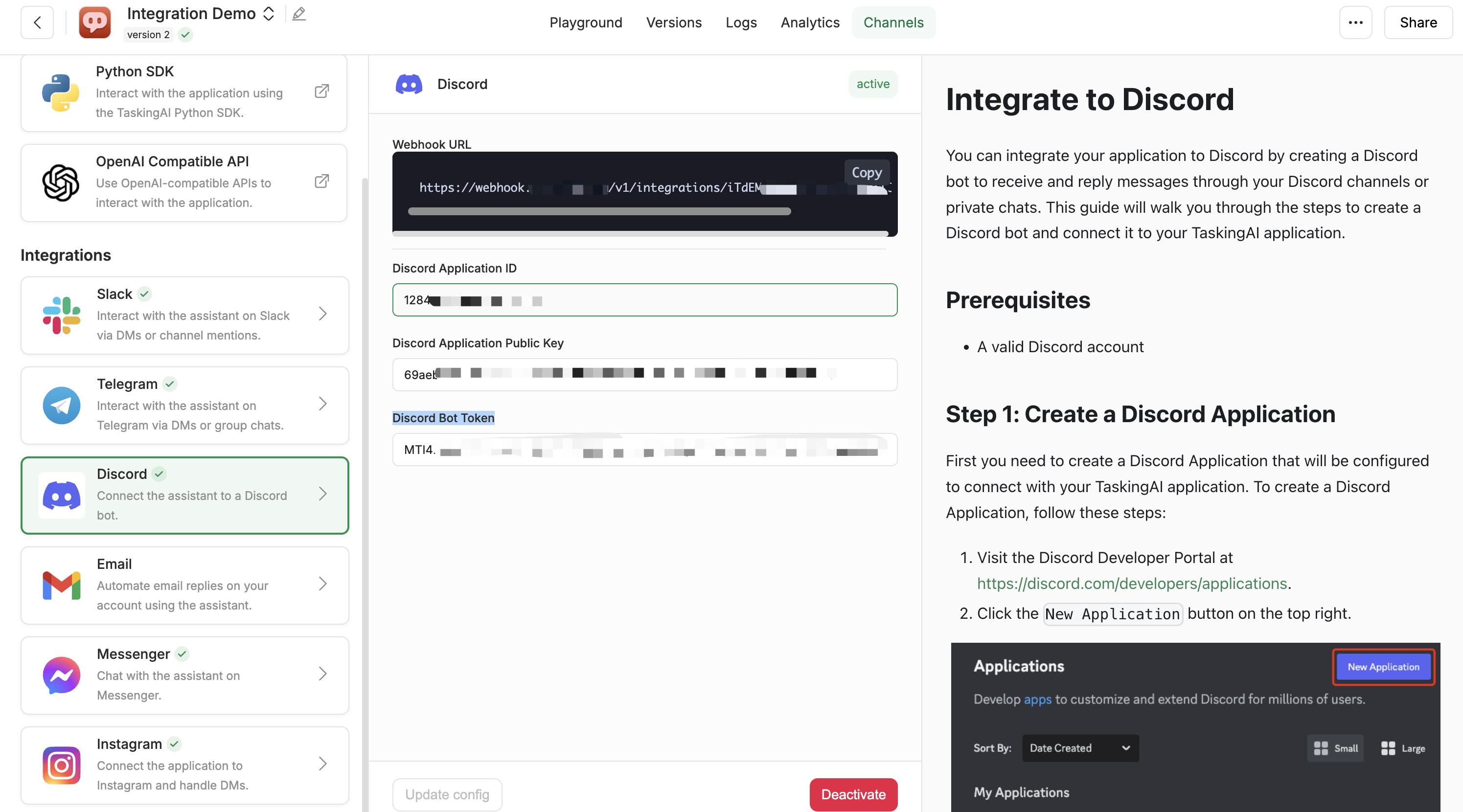Viewport: 1463px width, 812px height.
Task: Click the version 2 verified checkmark
Action: 185,35
